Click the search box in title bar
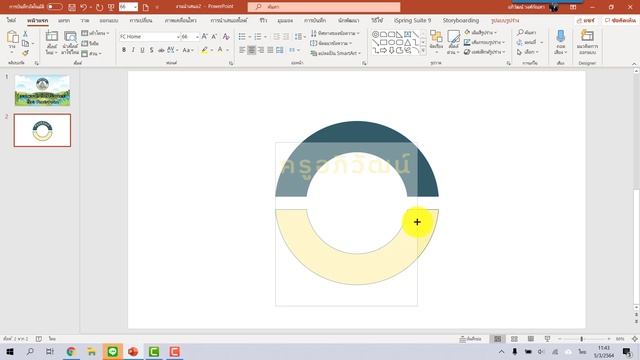Screen dimensions: 640x360 [x=324, y=7]
